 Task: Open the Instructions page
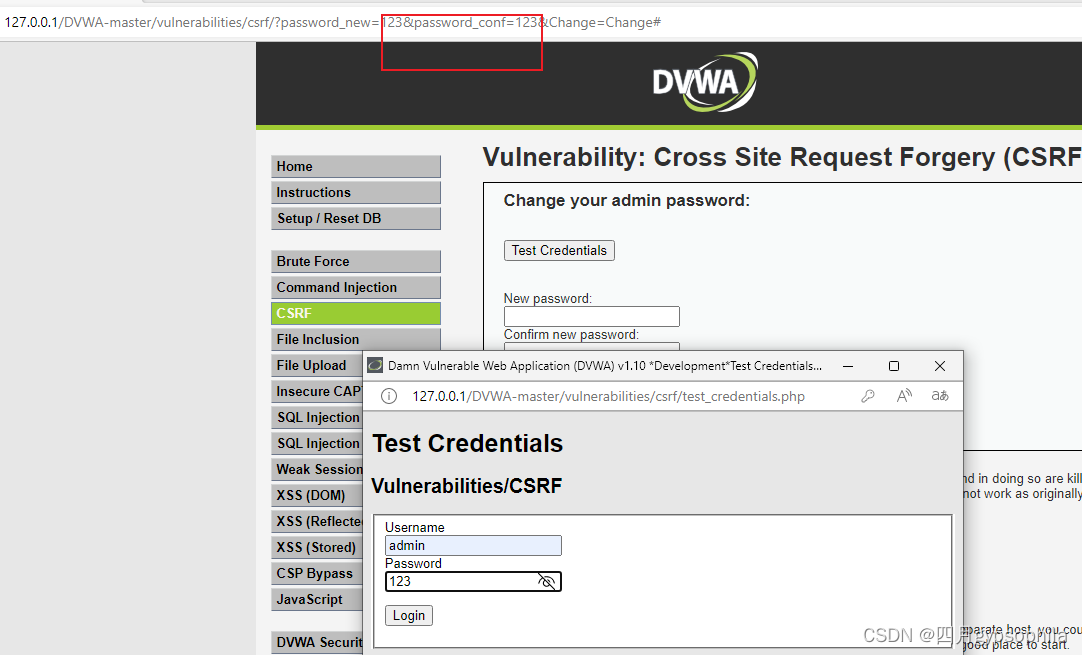tap(355, 193)
